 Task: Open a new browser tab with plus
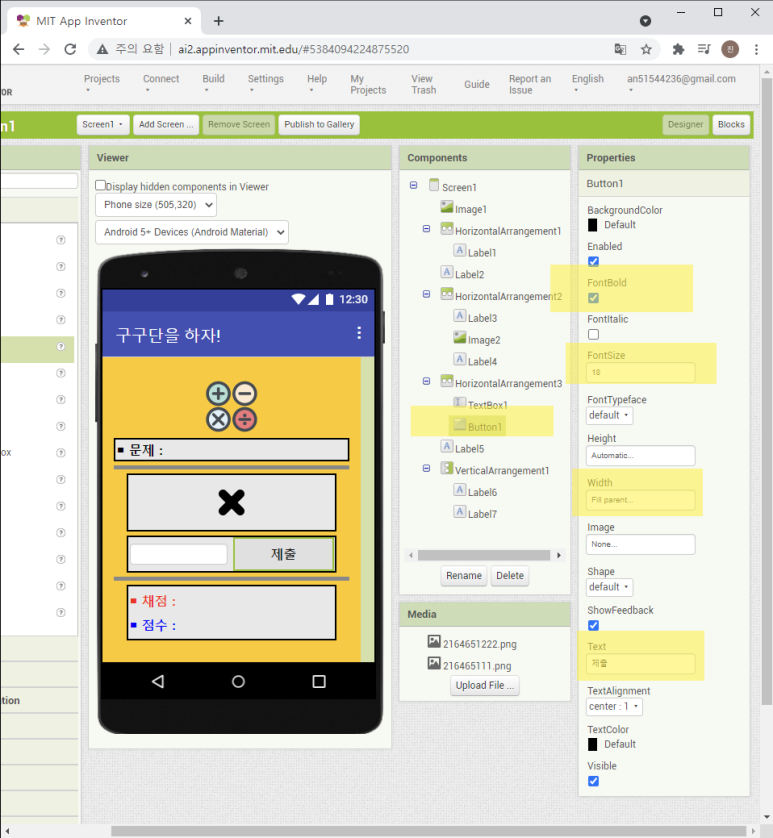(219, 21)
